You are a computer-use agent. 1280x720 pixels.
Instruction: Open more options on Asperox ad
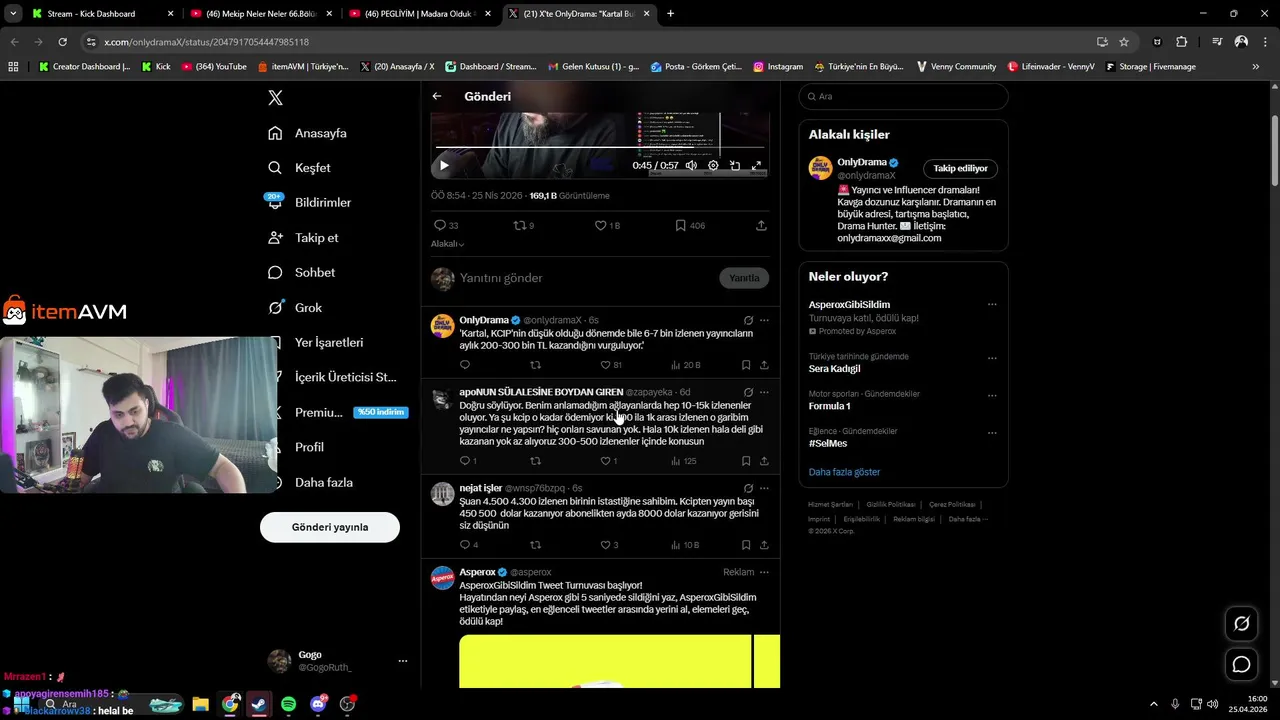764,572
